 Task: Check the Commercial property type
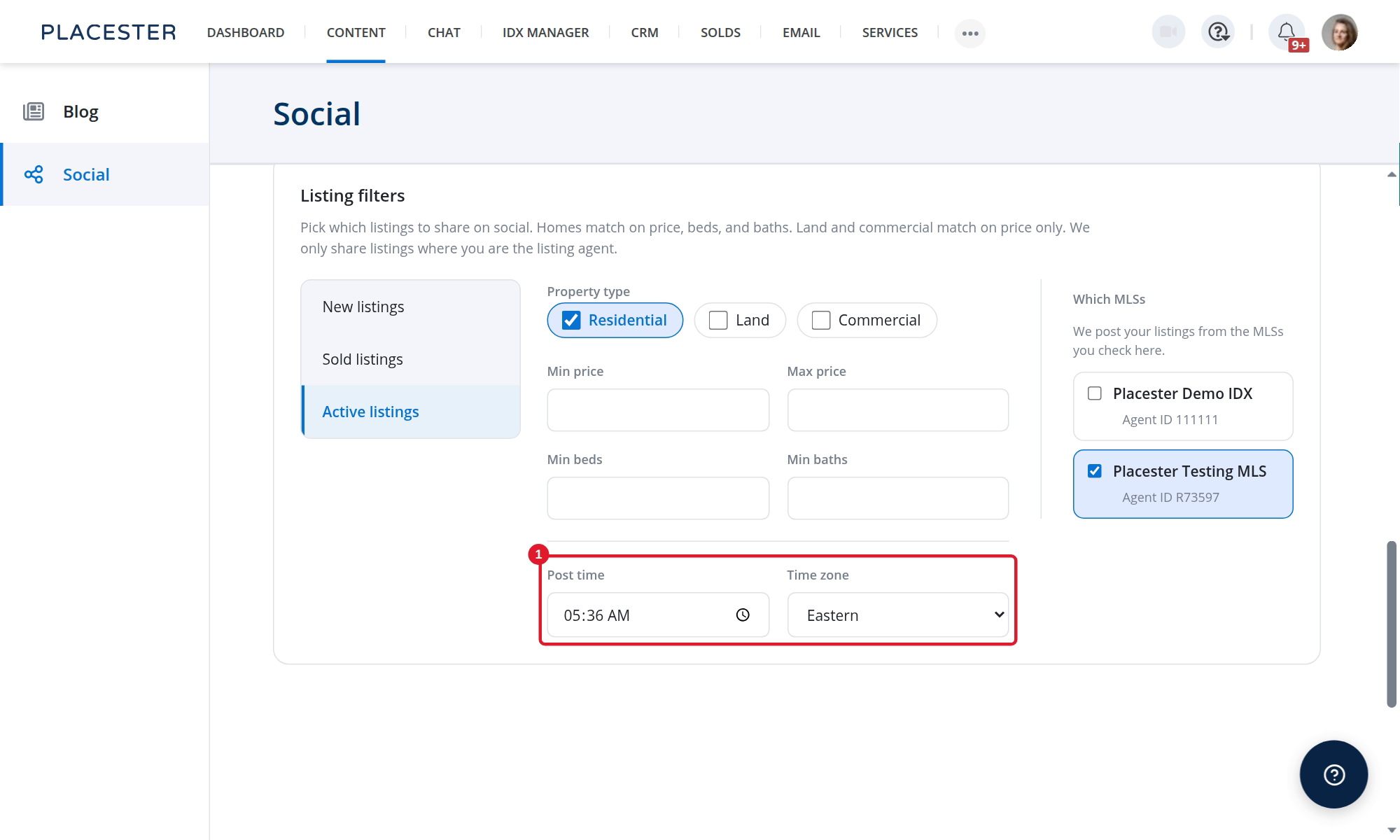tap(821, 320)
